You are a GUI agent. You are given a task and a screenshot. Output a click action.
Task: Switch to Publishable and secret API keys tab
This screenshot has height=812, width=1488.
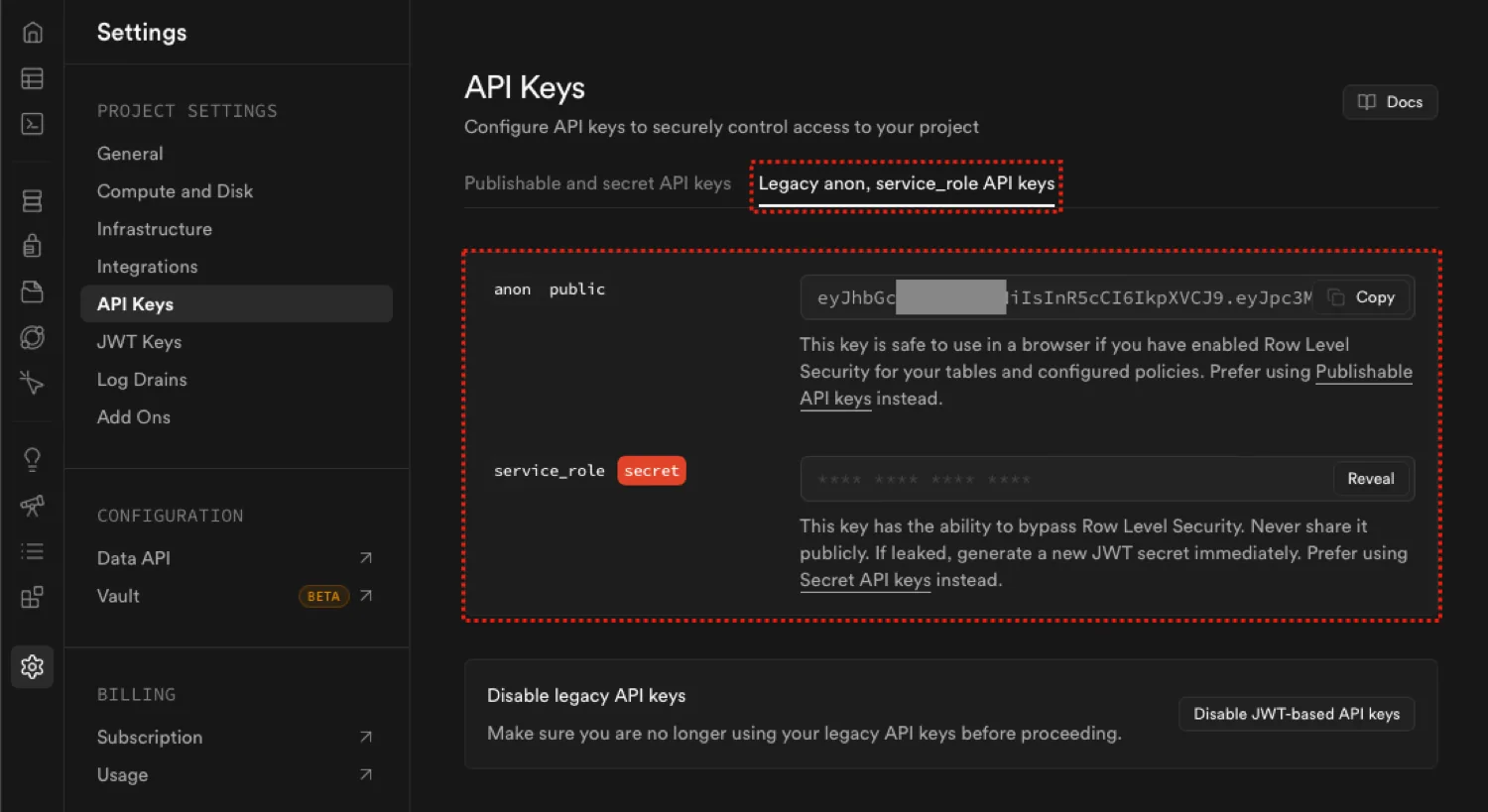598,182
